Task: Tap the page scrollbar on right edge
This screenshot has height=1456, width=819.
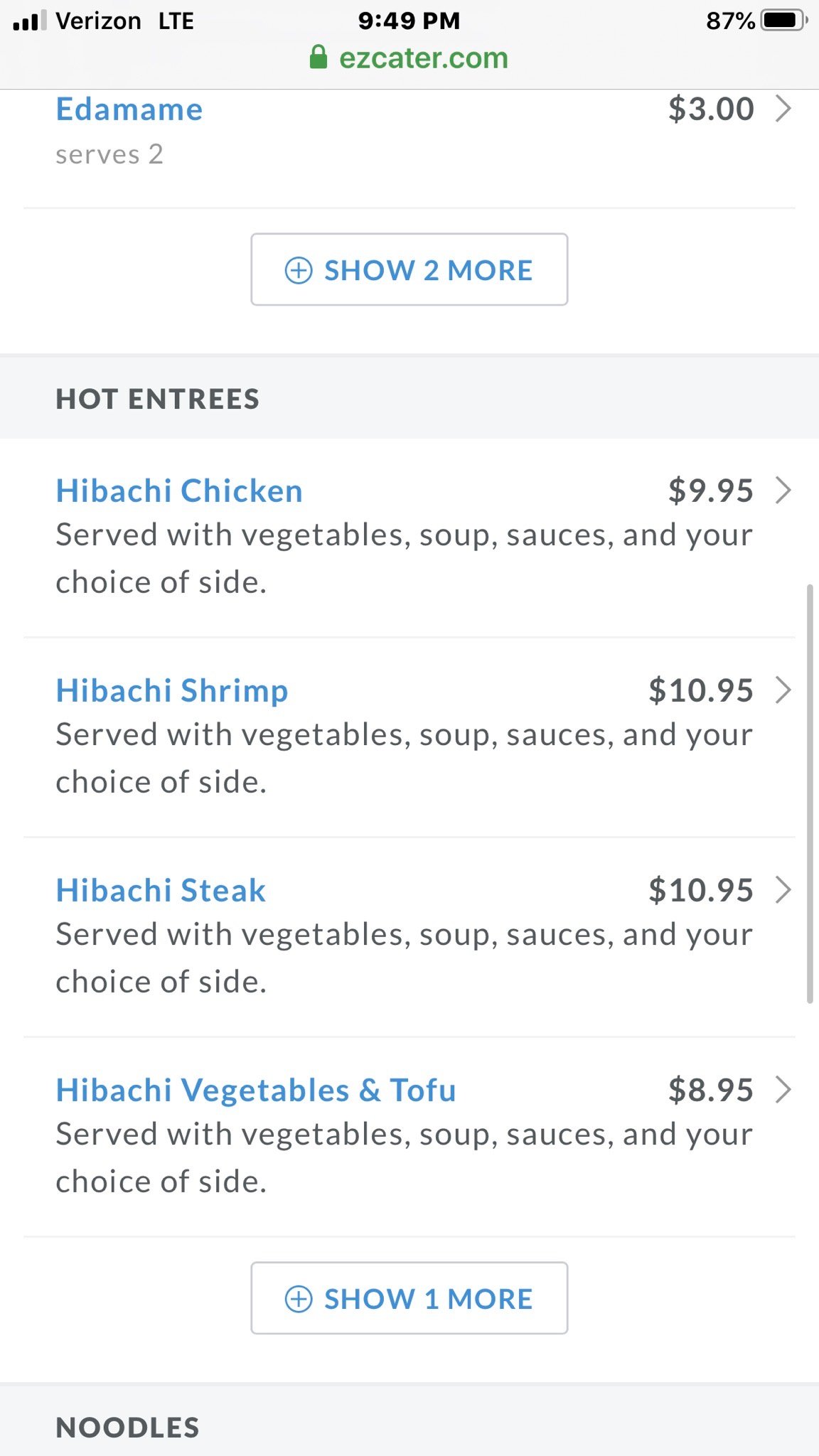Action: pyautogui.click(x=810, y=793)
